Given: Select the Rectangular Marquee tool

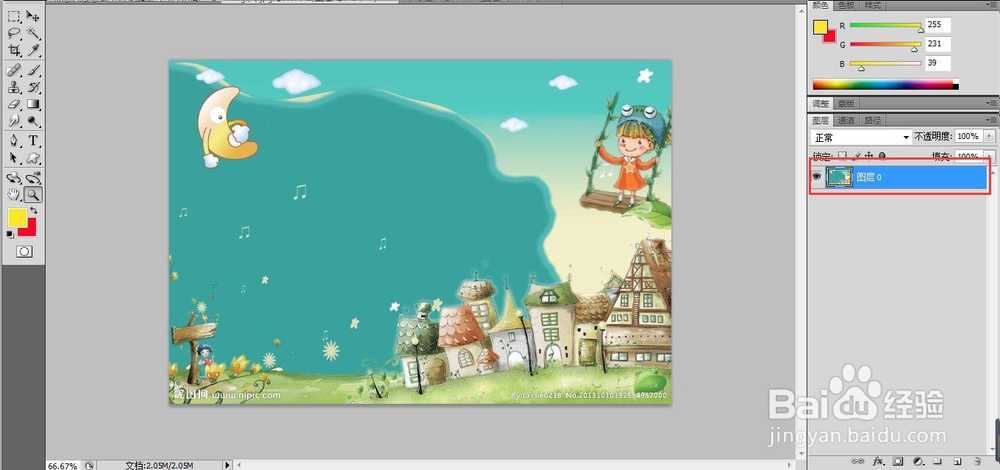Looking at the screenshot, I should (x=13, y=17).
